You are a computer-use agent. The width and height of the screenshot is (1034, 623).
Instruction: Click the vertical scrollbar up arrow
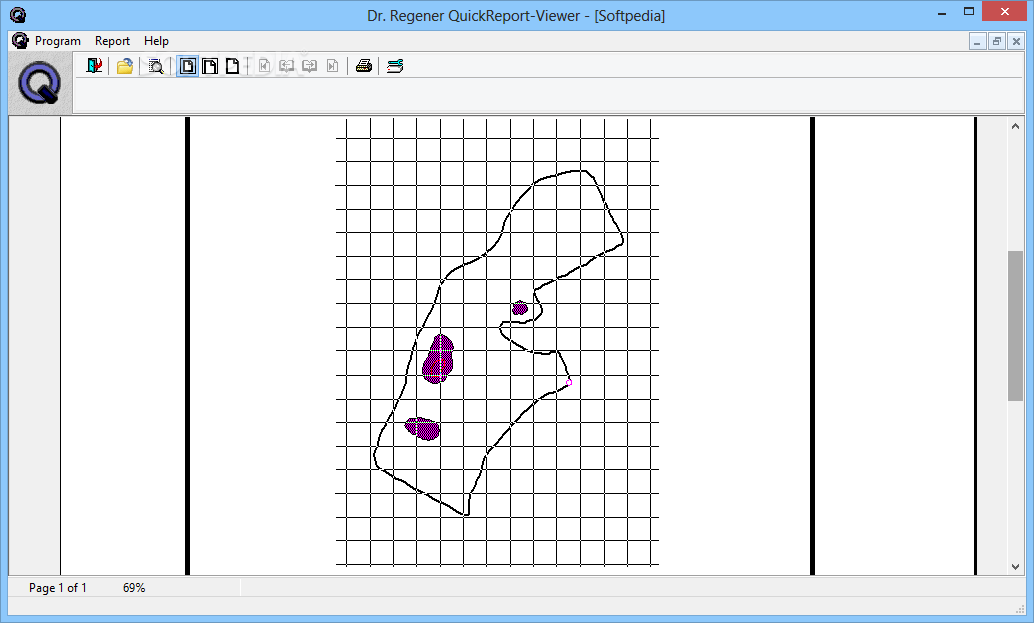[x=1016, y=126]
